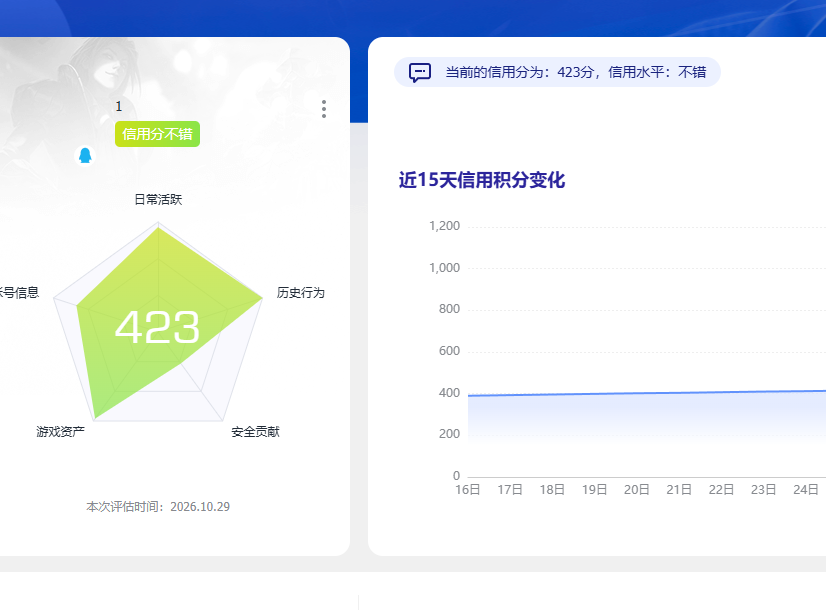
Task: Click the username 1 above credit badge
Action: pyautogui.click(x=119, y=106)
